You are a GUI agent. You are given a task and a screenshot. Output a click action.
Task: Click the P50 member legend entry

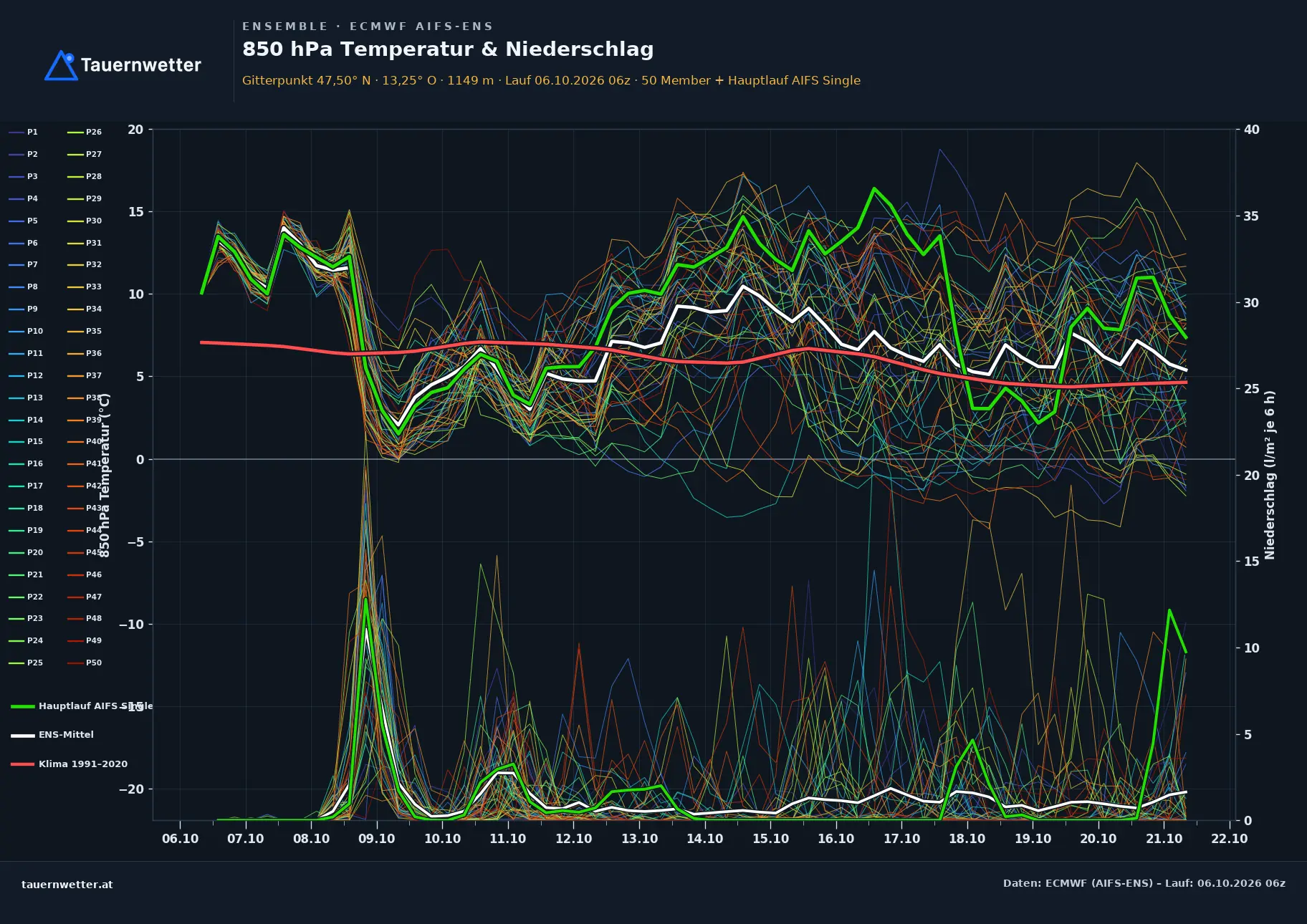coord(85,663)
